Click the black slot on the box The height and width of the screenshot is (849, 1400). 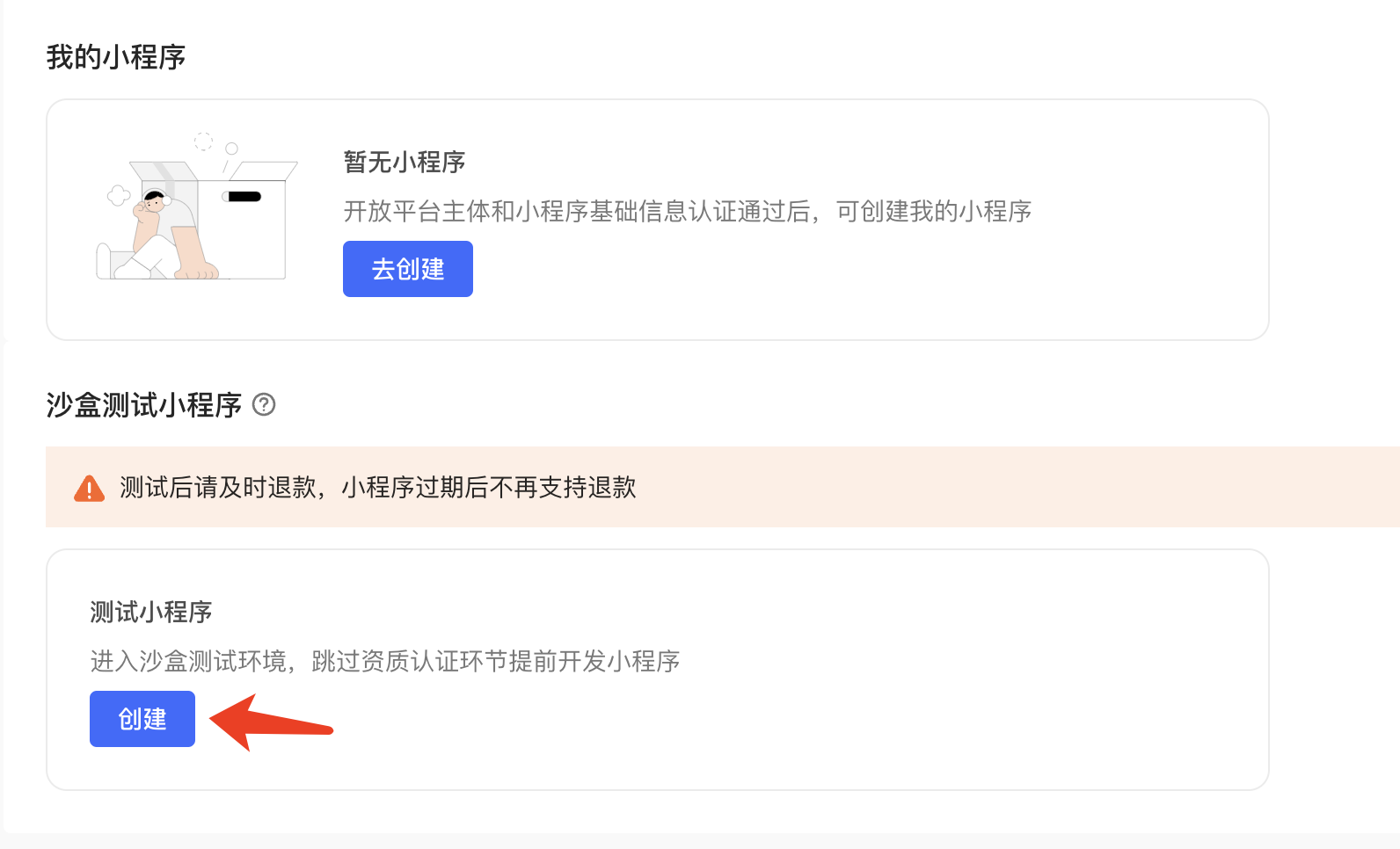point(243,197)
